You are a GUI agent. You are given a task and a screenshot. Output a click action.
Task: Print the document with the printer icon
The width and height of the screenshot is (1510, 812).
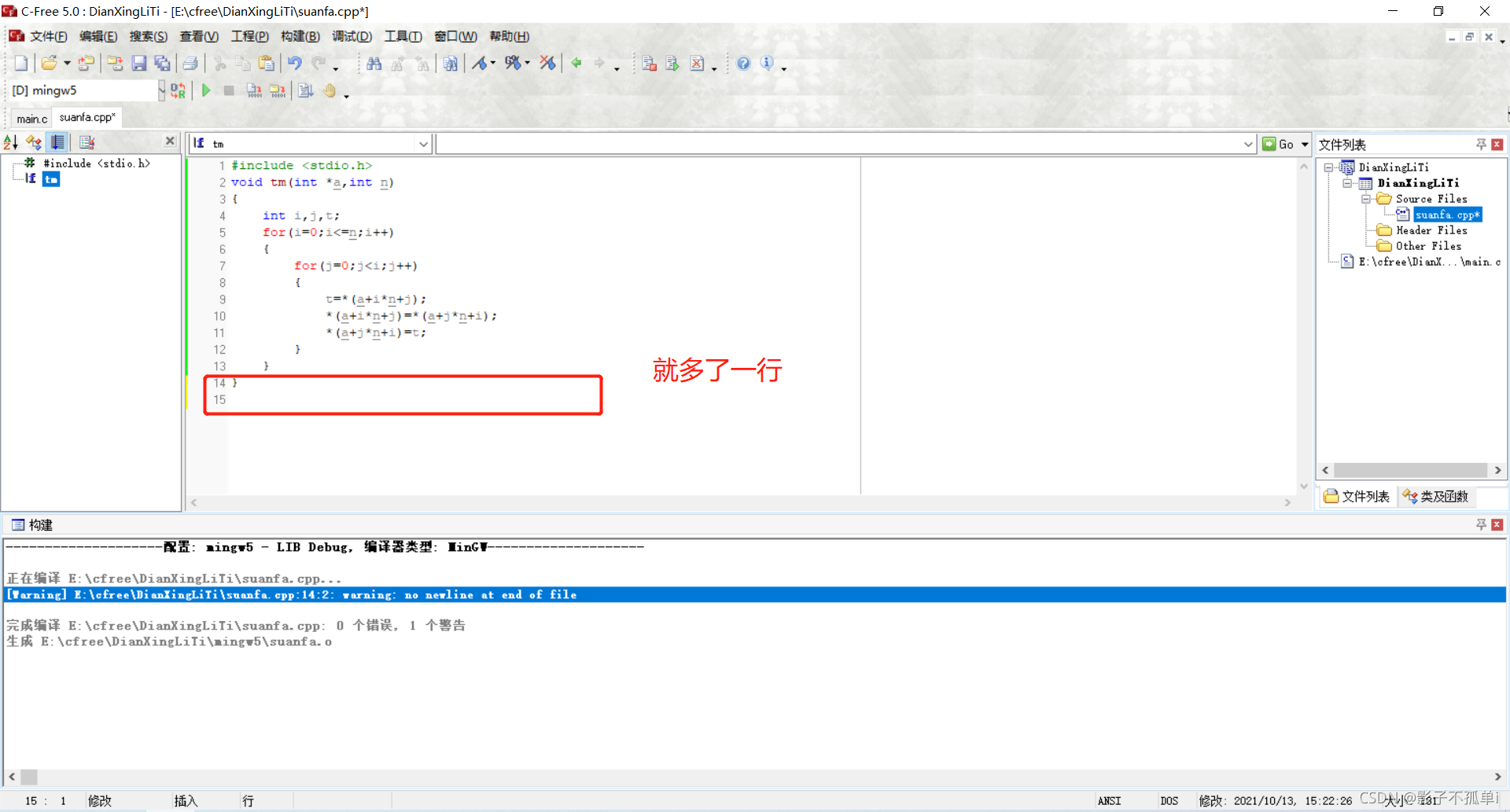click(190, 64)
